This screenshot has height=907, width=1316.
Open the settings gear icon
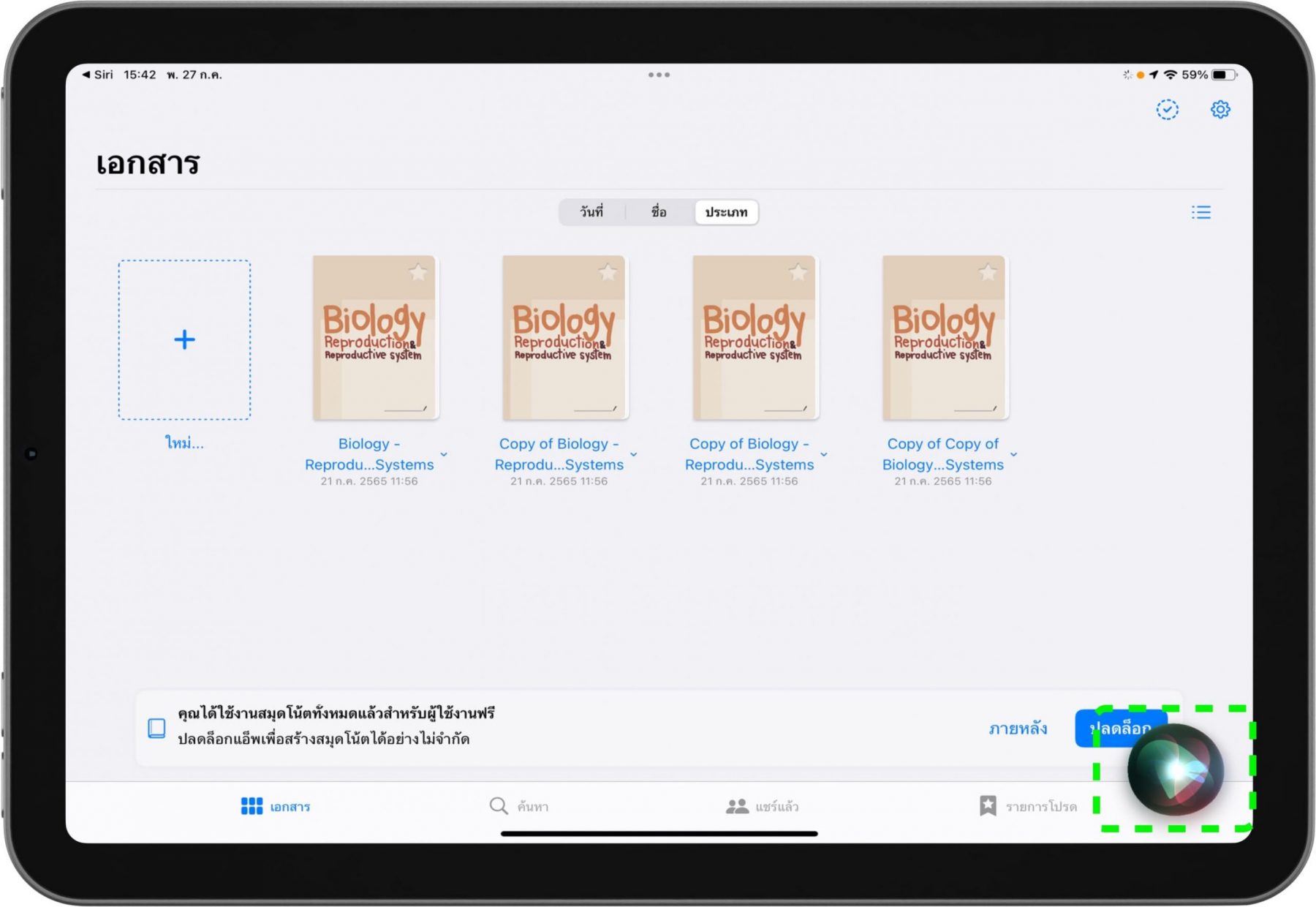(1219, 110)
